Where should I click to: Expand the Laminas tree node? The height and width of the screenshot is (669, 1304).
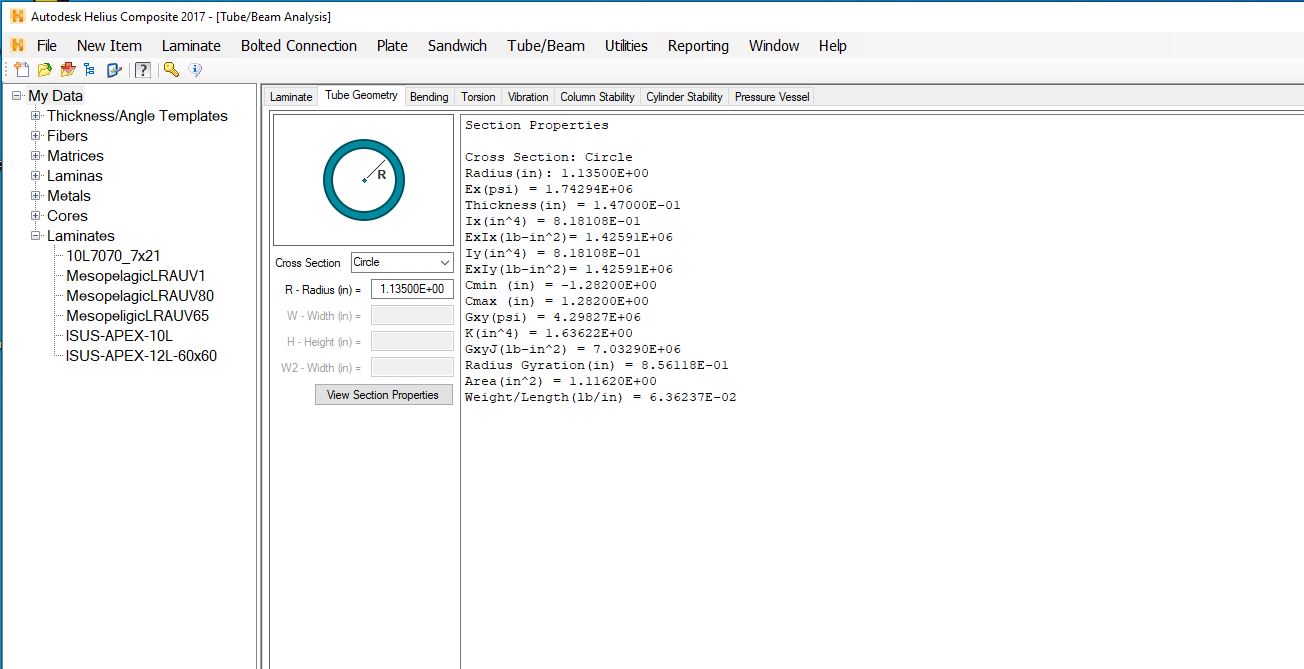click(x=36, y=176)
